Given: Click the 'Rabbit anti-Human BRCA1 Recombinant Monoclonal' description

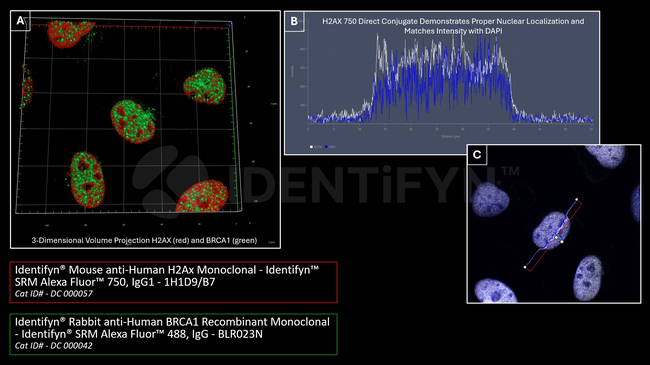Looking at the screenshot, I should [x=172, y=328].
